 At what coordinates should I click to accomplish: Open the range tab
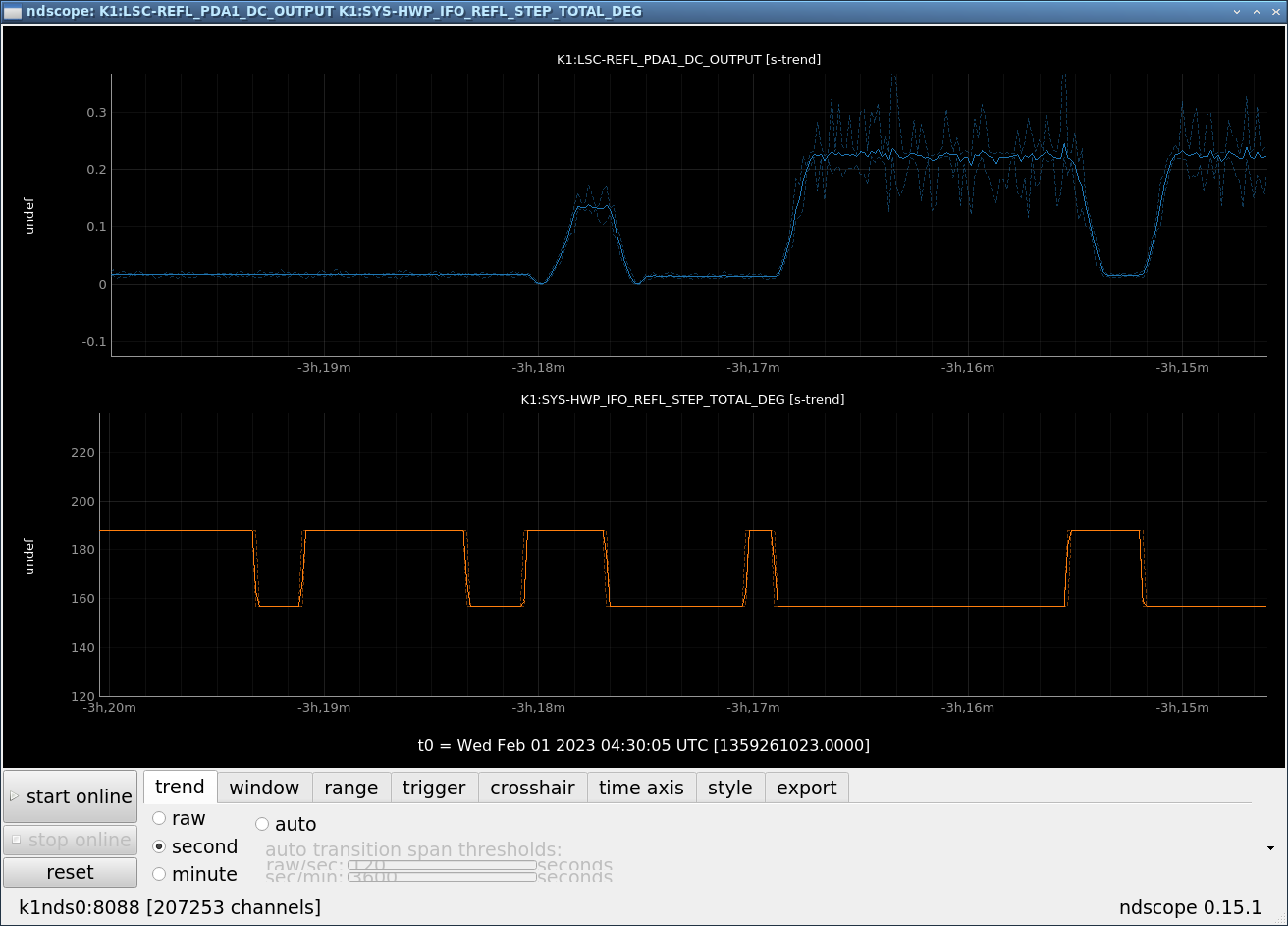350,788
